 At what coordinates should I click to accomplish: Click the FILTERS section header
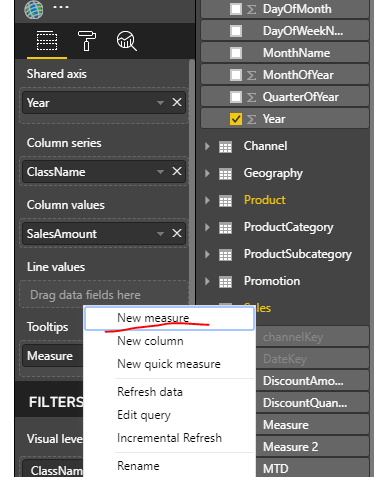coord(56,402)
